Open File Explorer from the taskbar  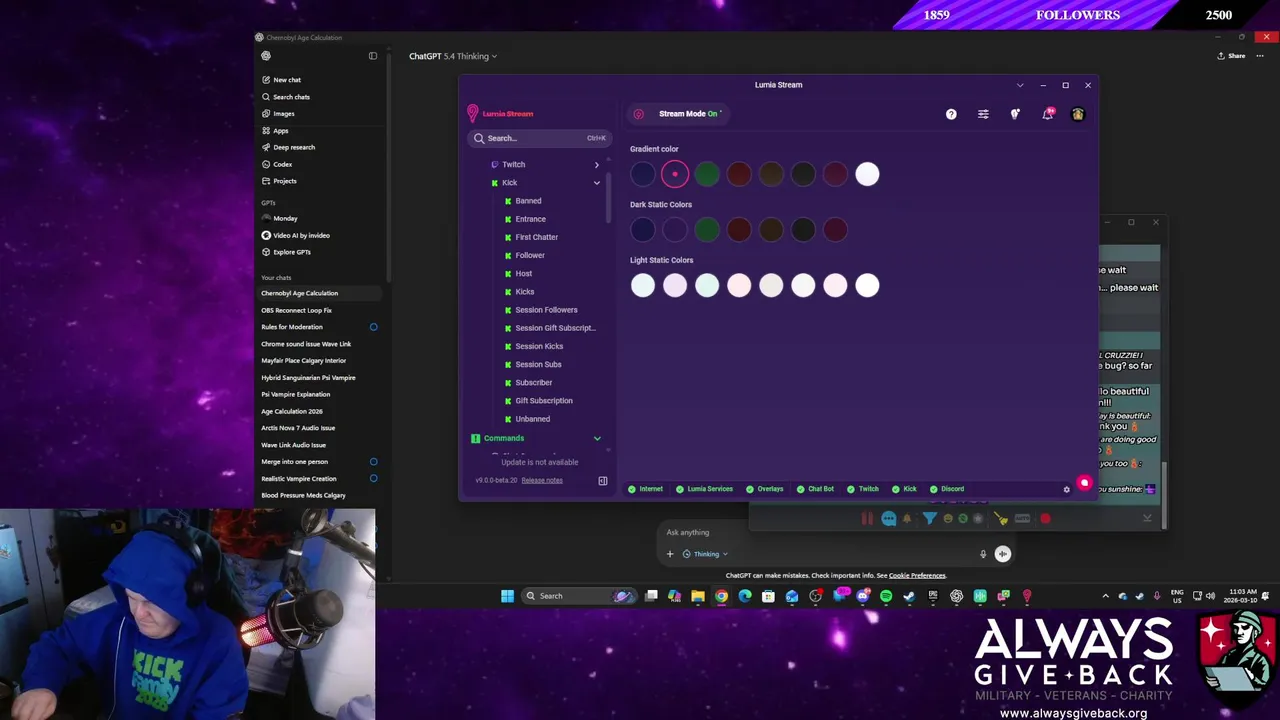(x=698, y=596)
